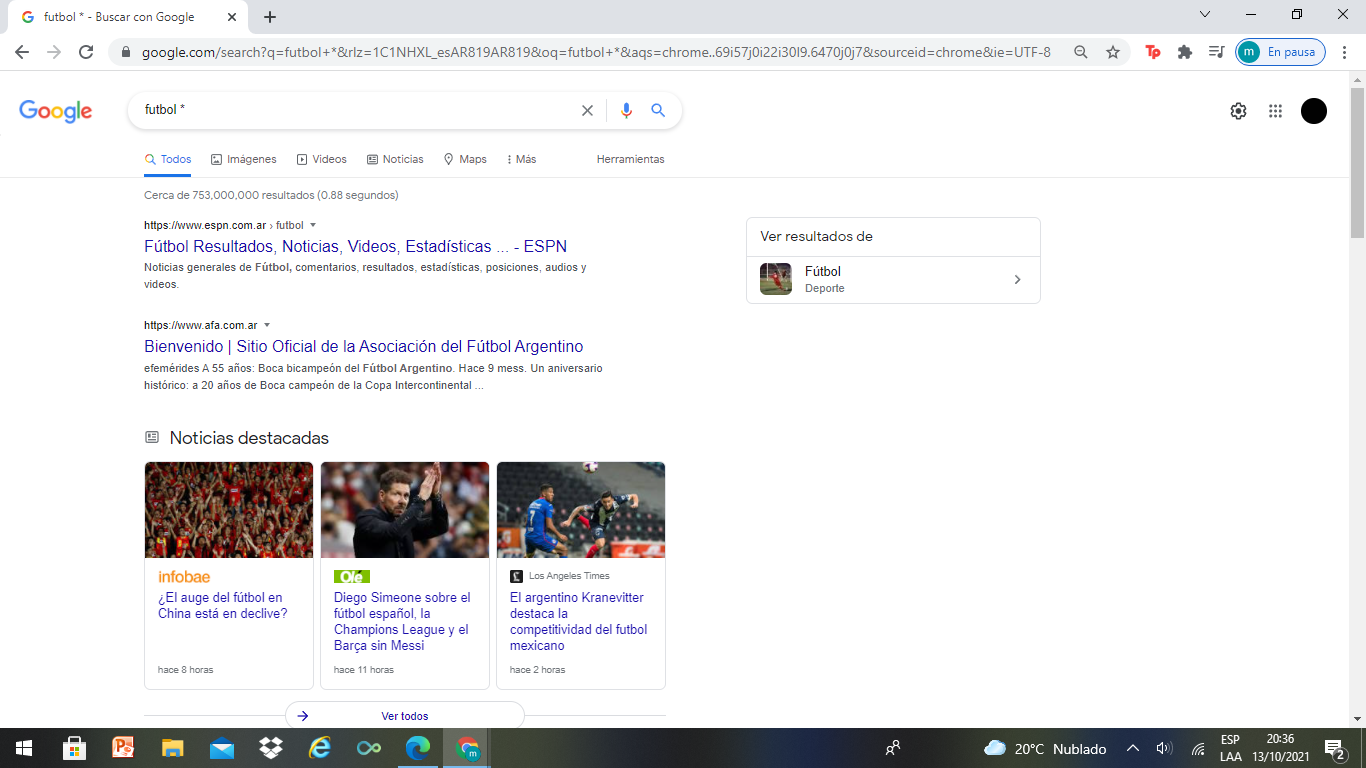Image resolution: width=1366 pixels, height=768 pixels.
Task: Open the Windows Start menu
Action: (x=23, y=748)
